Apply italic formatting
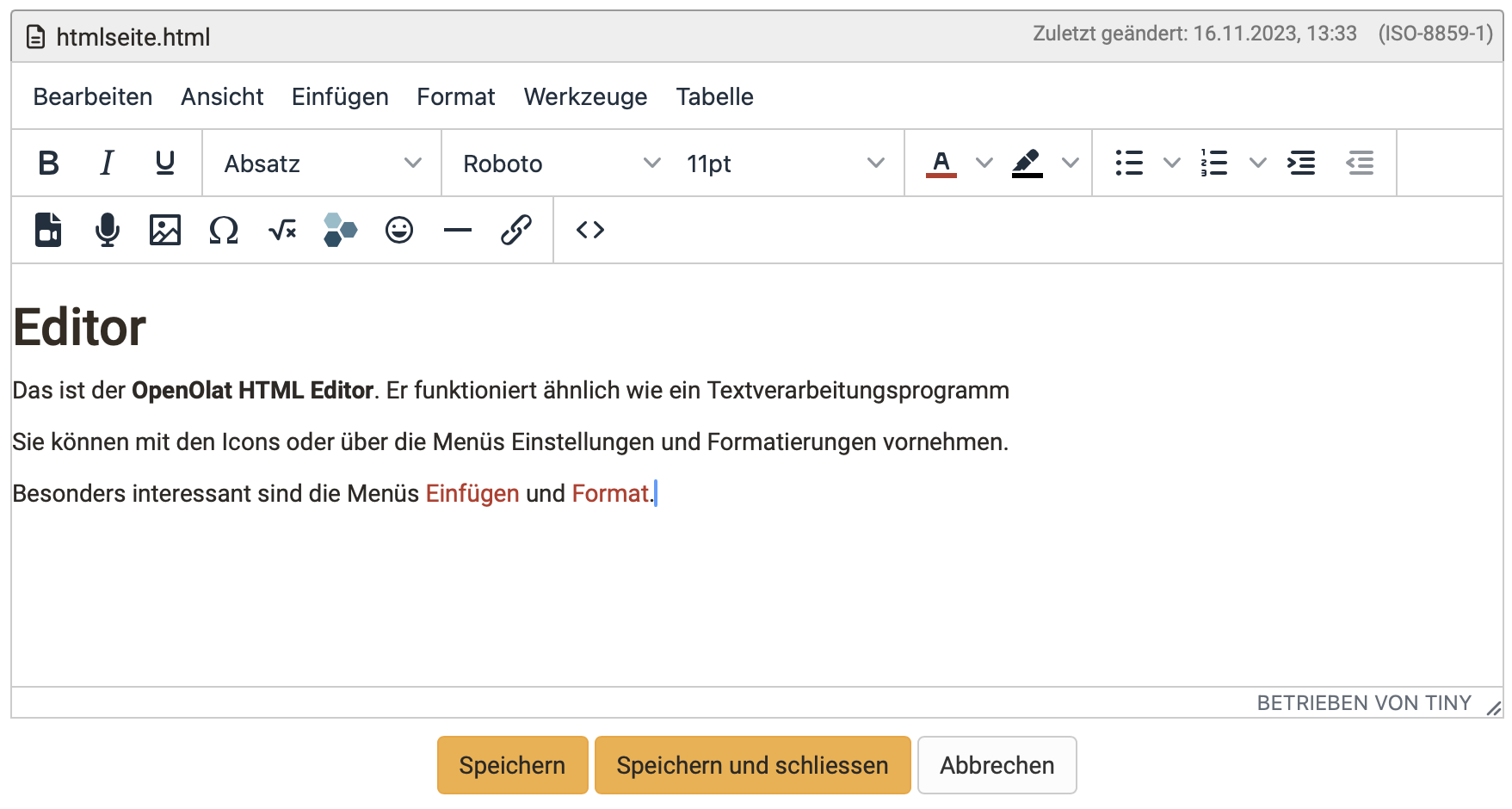This screenshot has height=809, width=1512. 106,163
